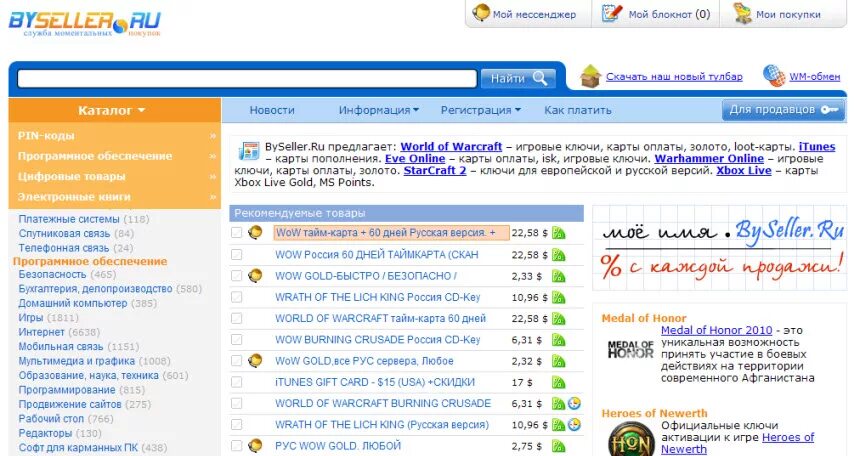Open the Eve Online link
The width and height of the screenshot is (855, 456).
[x=415, y=159]
